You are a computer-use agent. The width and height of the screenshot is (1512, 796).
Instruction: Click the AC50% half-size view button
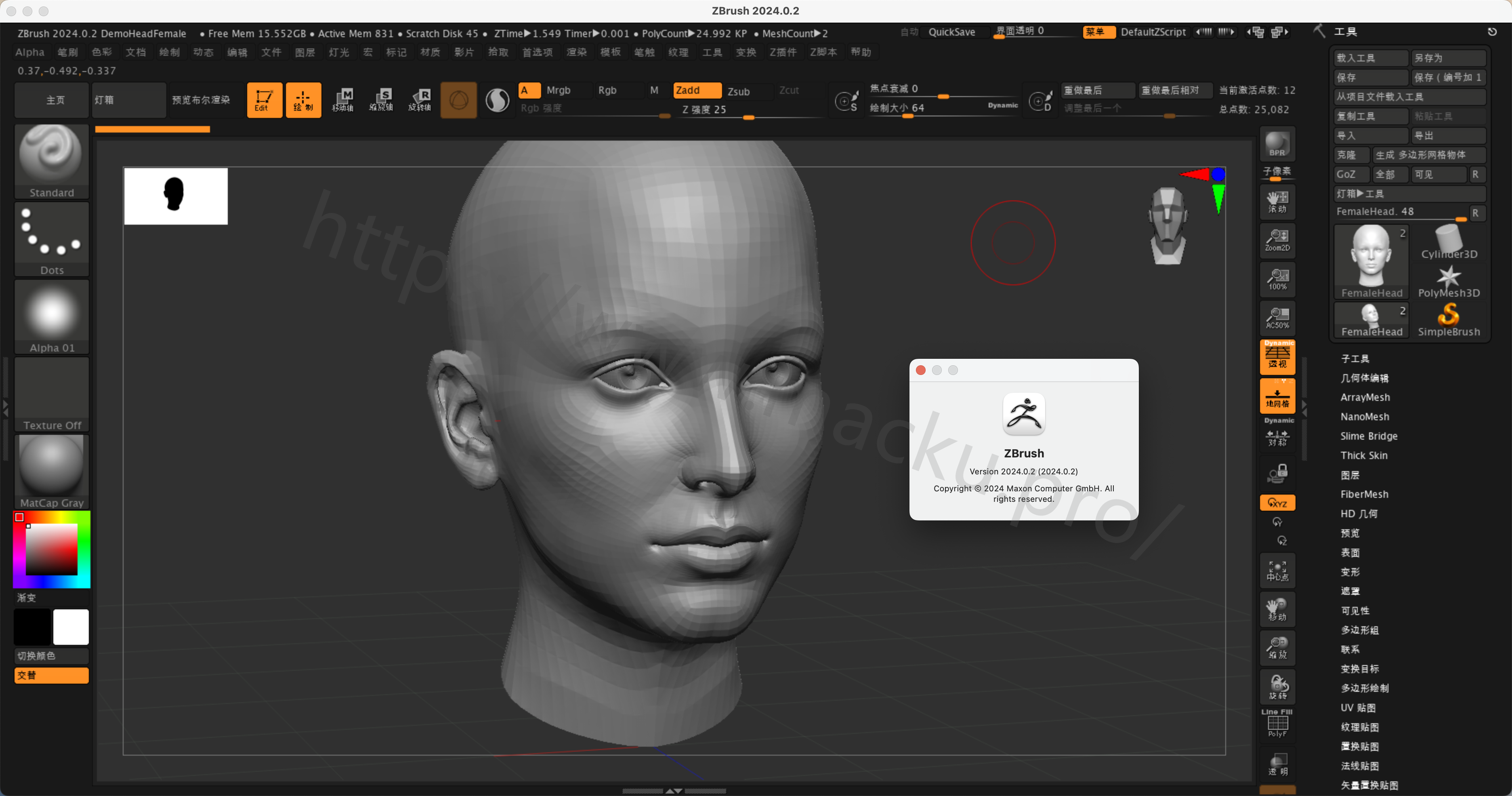tap(1277, 318)
